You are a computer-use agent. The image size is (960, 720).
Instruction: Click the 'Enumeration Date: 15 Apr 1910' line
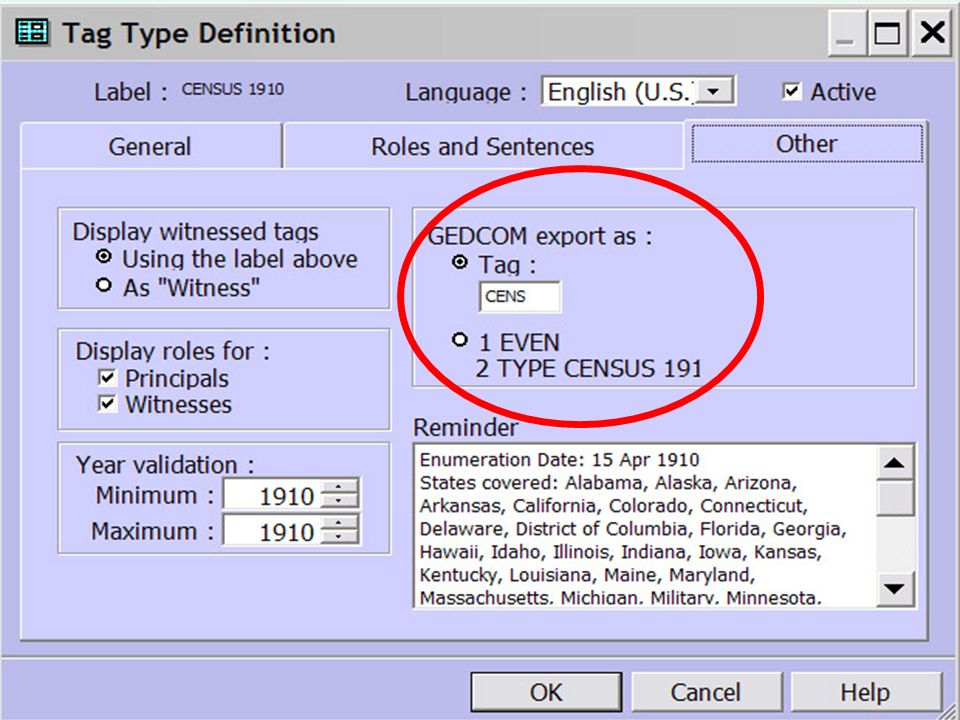560,459
